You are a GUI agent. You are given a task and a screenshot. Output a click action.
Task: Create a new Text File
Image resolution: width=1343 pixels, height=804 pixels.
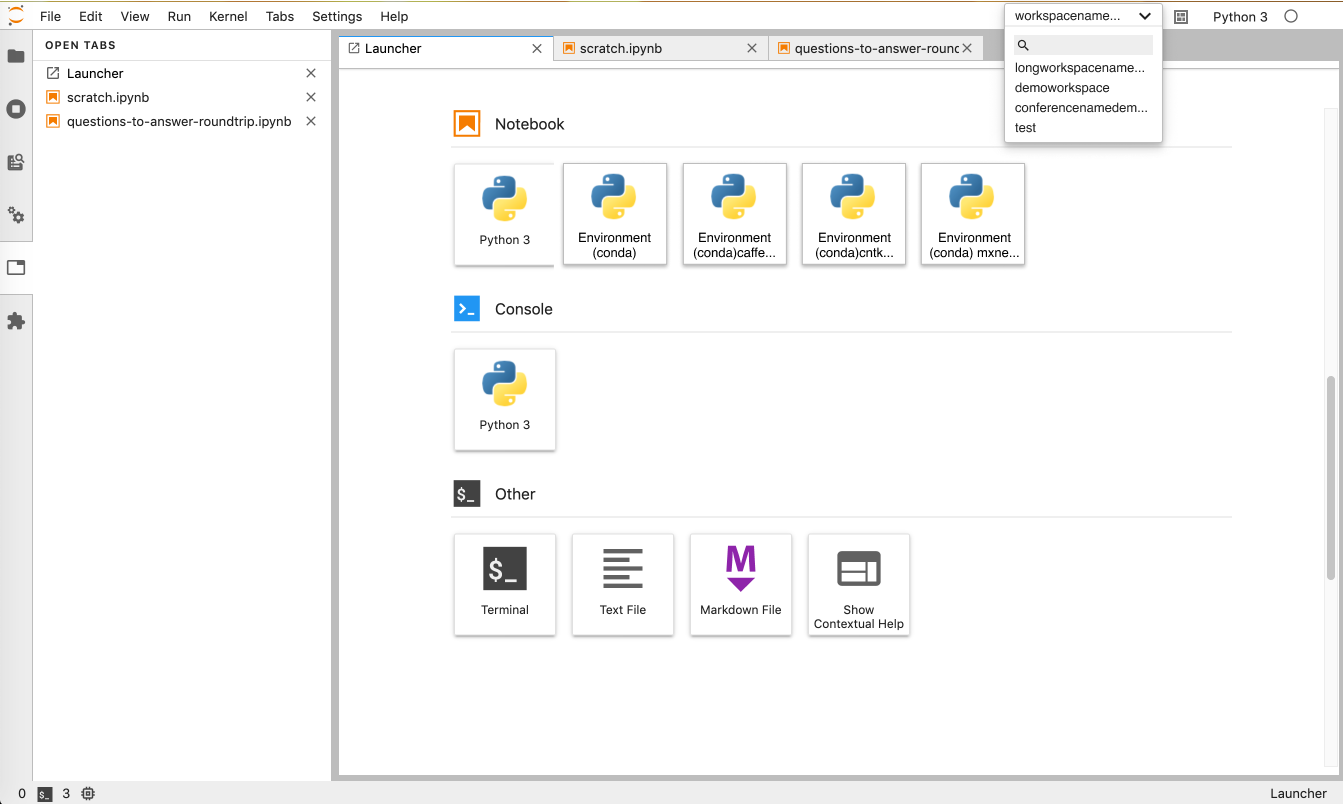[x=623, y=584]
